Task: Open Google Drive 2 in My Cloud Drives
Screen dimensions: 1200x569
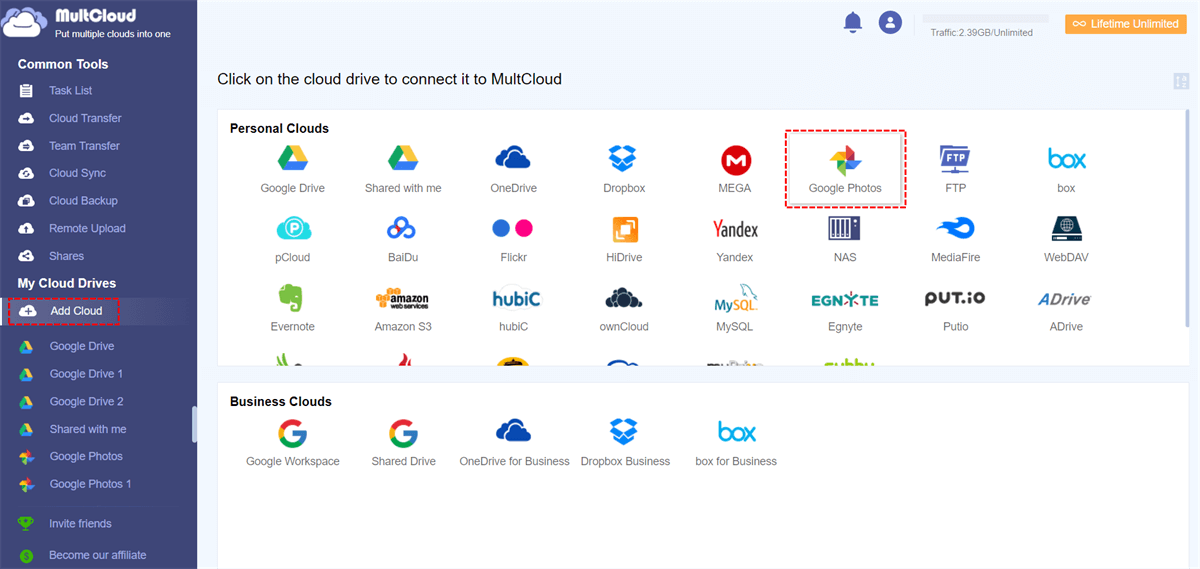Action: 85,401
